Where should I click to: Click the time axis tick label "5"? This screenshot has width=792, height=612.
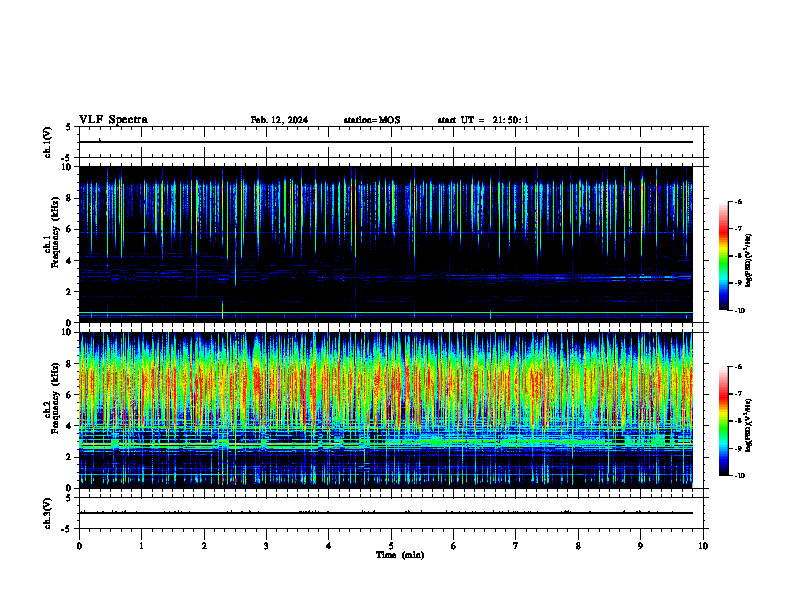[391, 546]
